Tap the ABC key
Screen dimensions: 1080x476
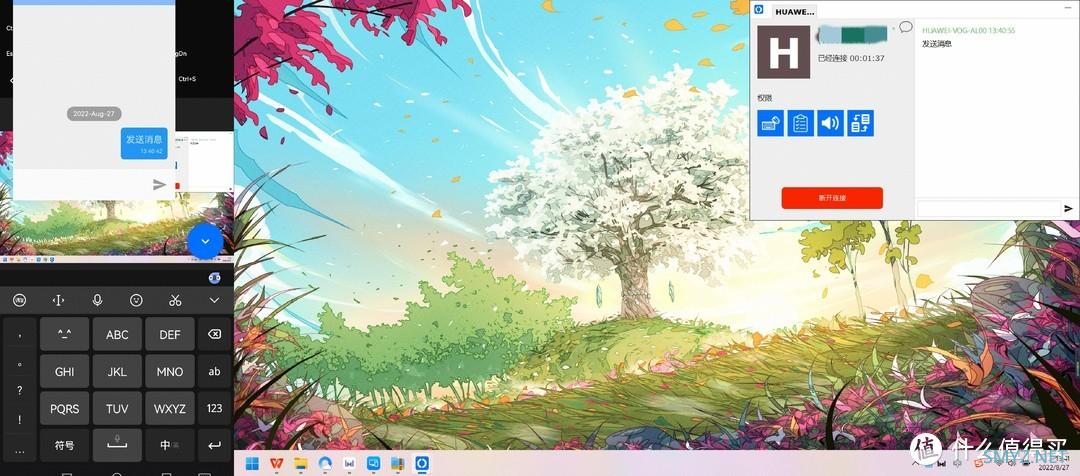(x=117, y=334)
